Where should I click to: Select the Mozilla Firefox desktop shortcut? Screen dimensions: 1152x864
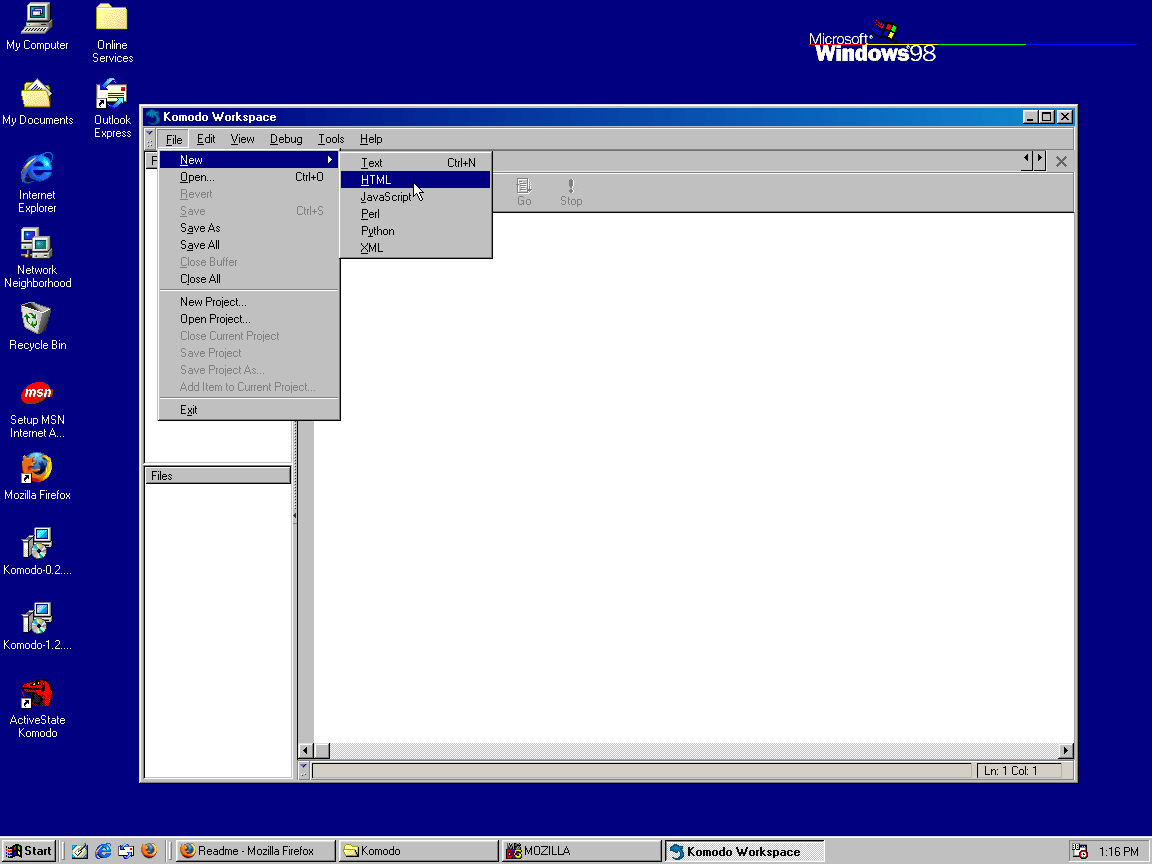click(x=37, y=477)
